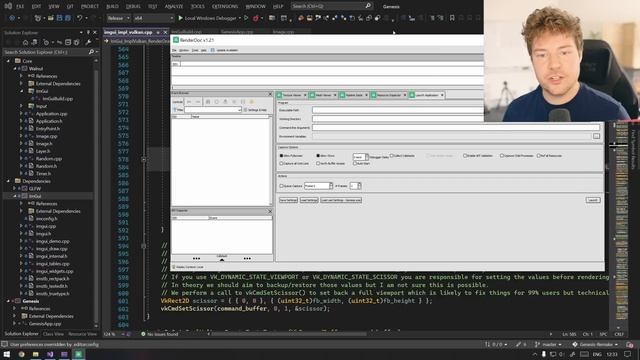Open DEBUG menu in Visual Studio
The height and width of the screenshot is (360, 640).
click(133, 7)
